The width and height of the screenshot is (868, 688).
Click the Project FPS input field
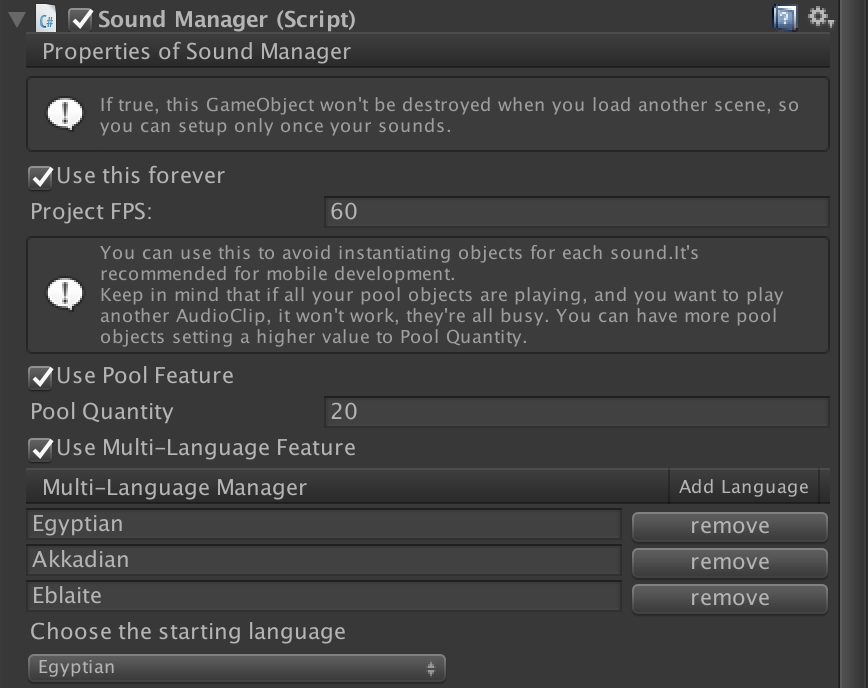pyautogui.click(x=576, y=212)
